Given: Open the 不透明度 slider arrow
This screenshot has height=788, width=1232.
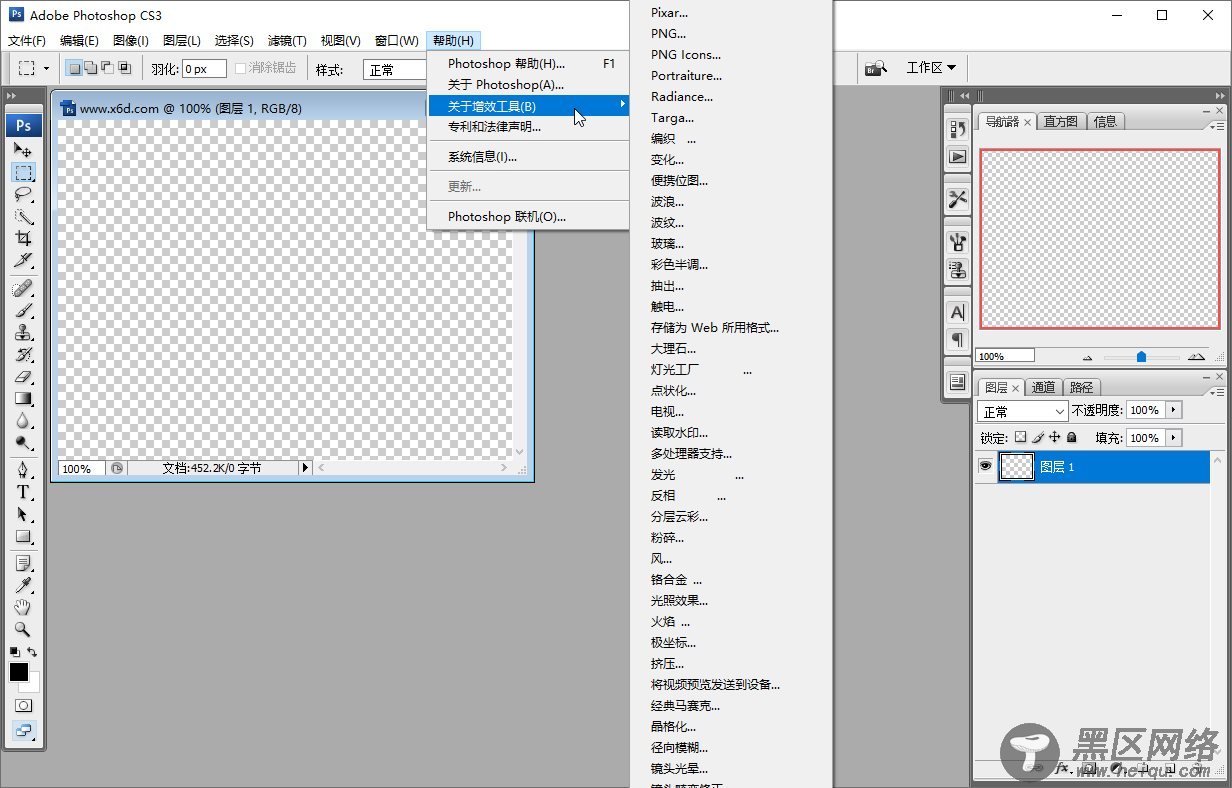Looking at the screenshot, I should pos(1174,410).
